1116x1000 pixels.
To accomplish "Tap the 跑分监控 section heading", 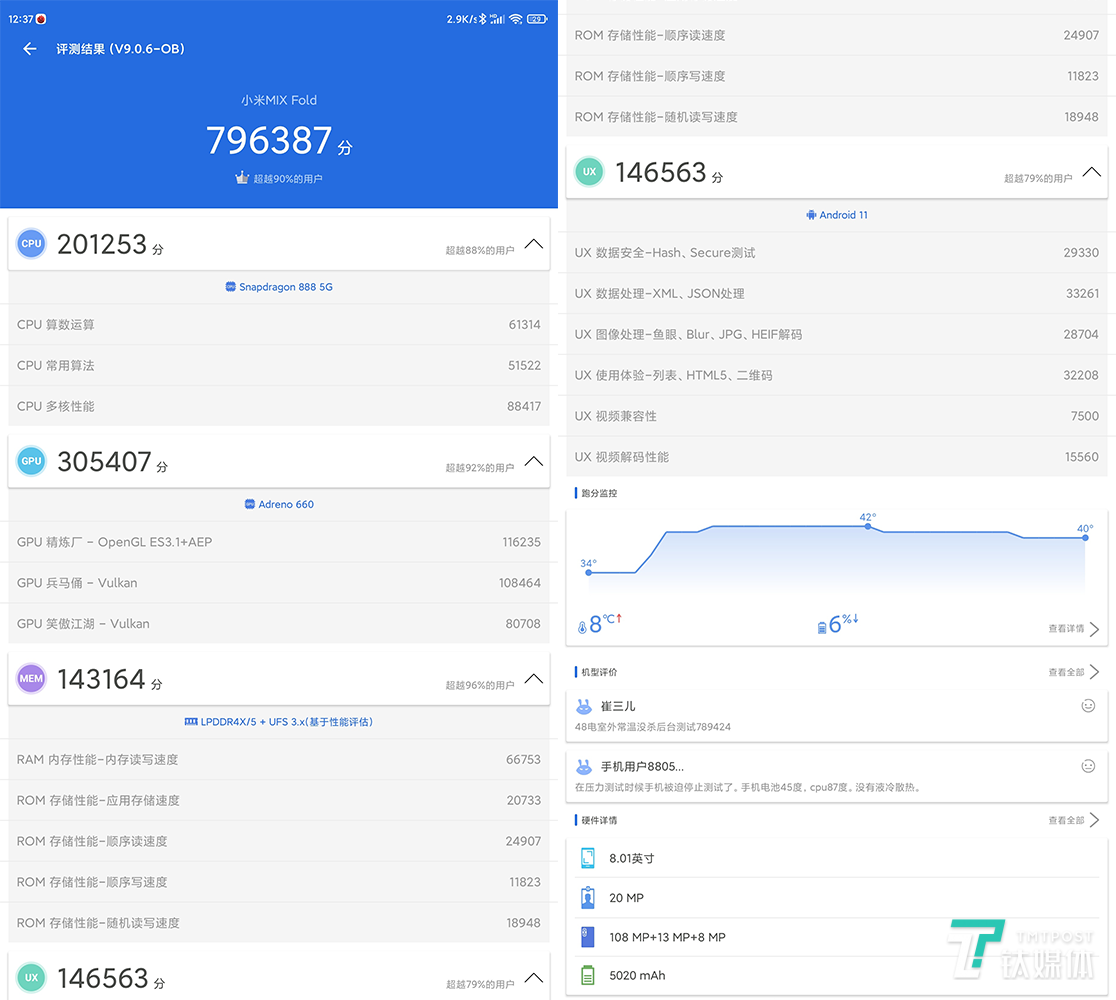I will 599,493.
